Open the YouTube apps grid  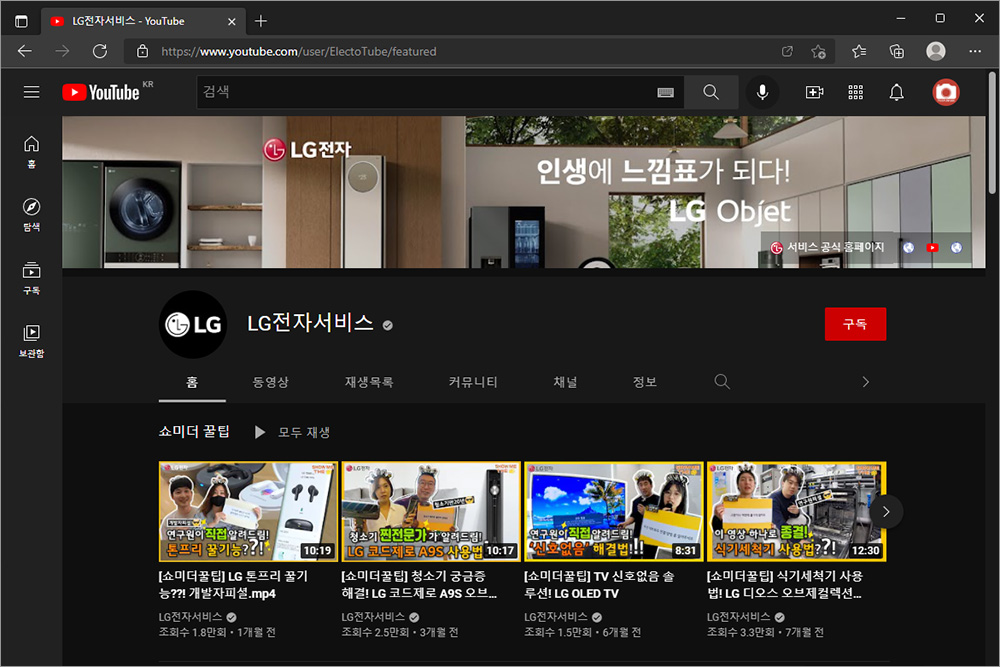(x=855, y=92)
